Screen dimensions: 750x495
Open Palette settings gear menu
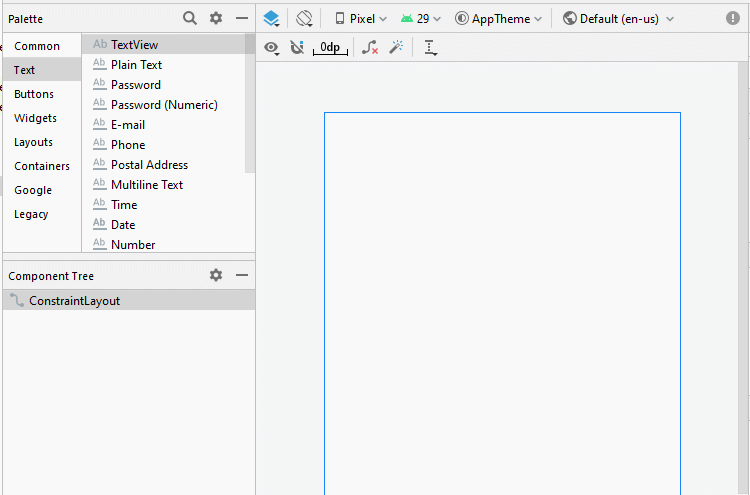point(216,18)
